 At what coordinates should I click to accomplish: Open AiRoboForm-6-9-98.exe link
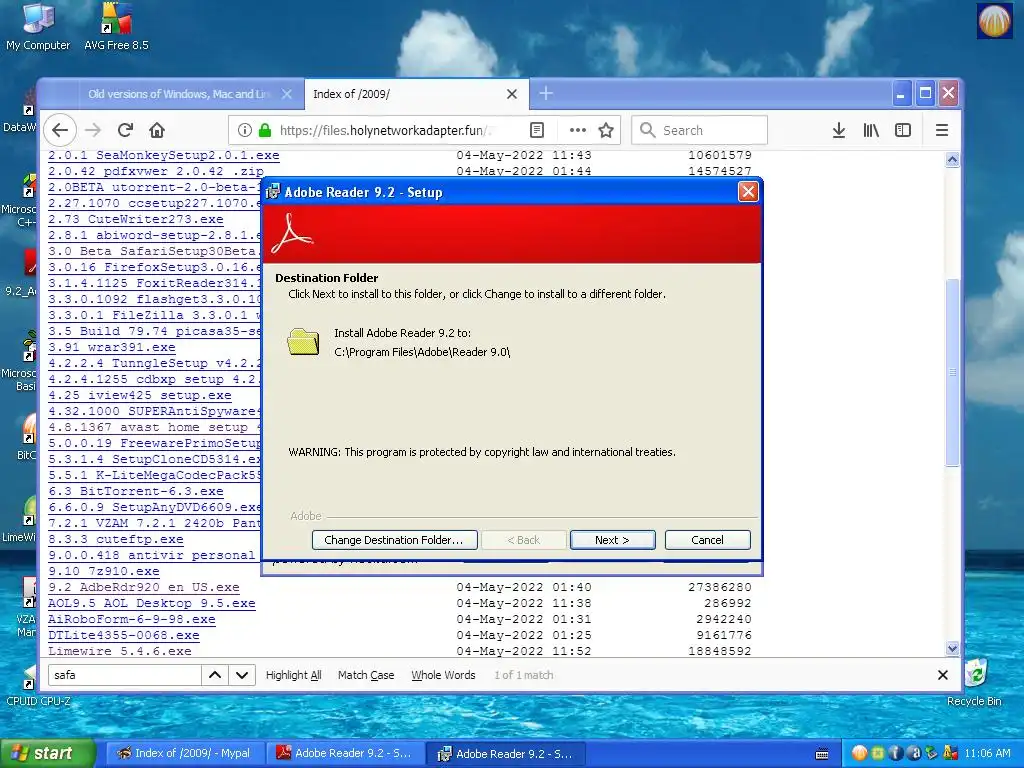point(131,619)
